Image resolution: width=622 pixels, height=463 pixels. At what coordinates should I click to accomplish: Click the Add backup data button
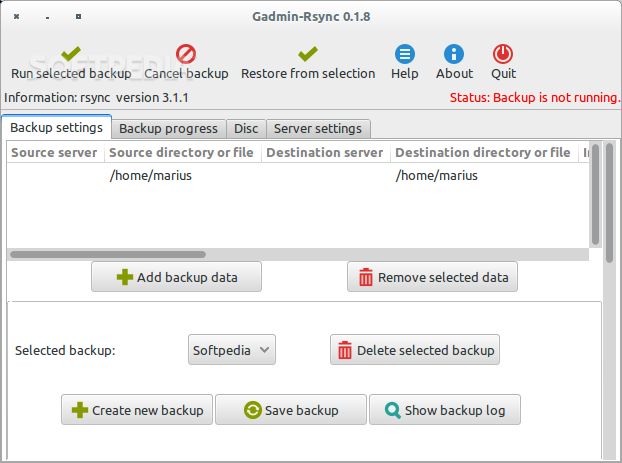coord(177,277)
